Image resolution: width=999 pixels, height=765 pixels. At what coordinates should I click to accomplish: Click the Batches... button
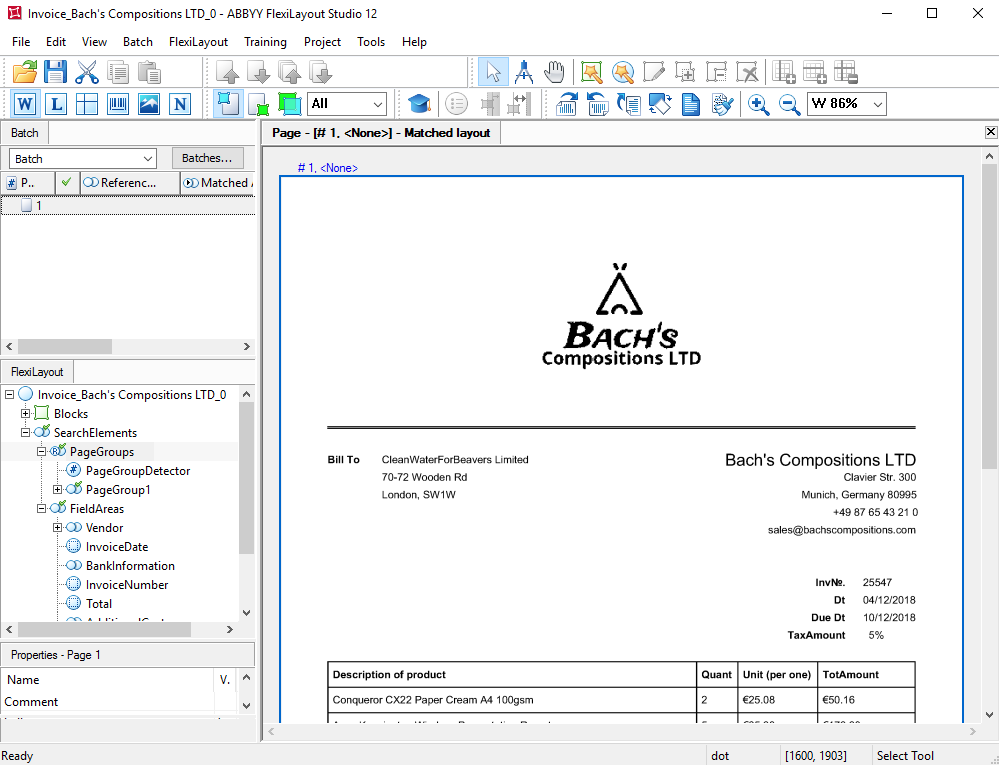pyautogui.click(x=208, y=158)
